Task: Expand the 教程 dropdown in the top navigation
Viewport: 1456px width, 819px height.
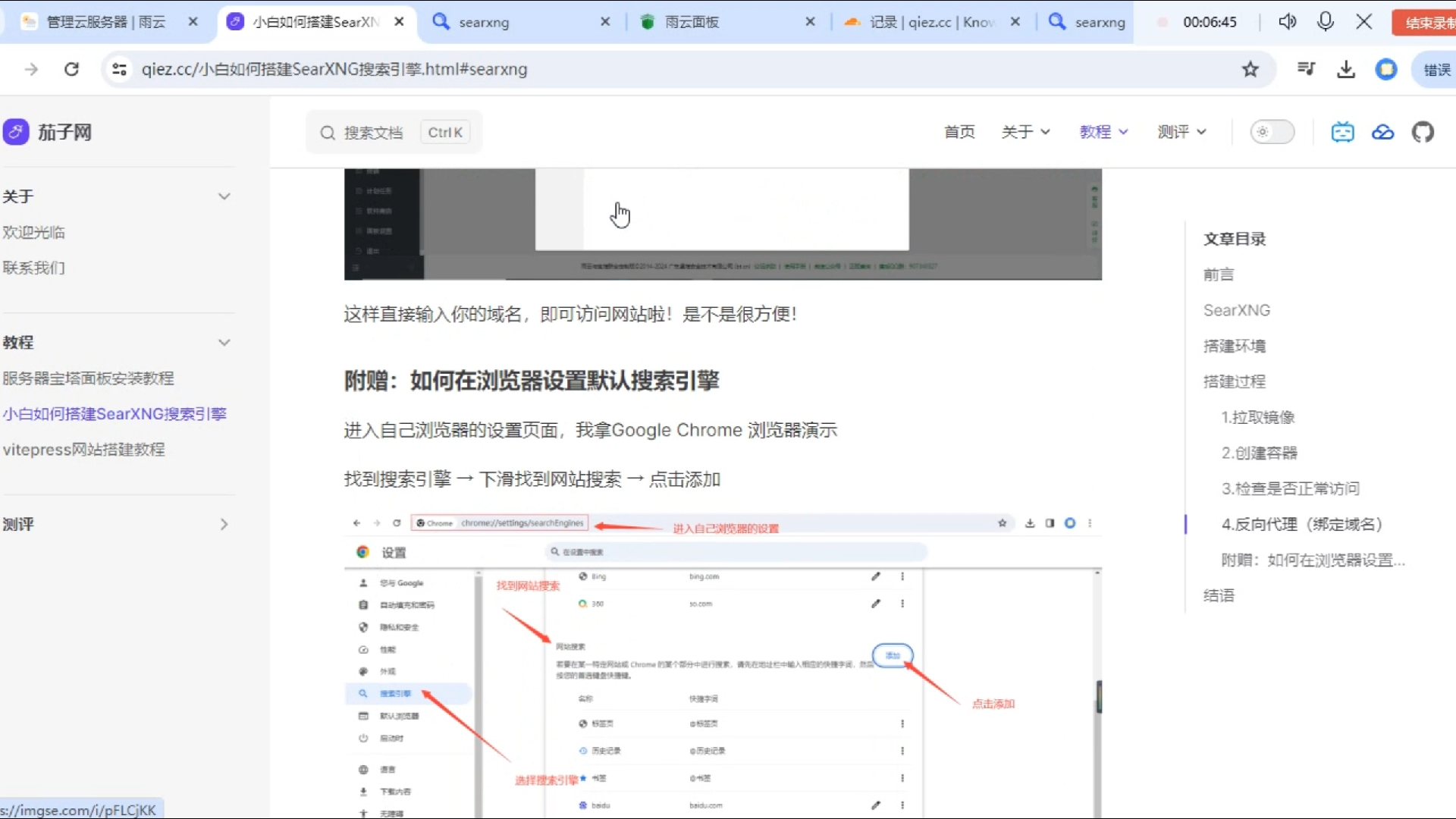Action: pyautogui.click(x=1103, y=132)
